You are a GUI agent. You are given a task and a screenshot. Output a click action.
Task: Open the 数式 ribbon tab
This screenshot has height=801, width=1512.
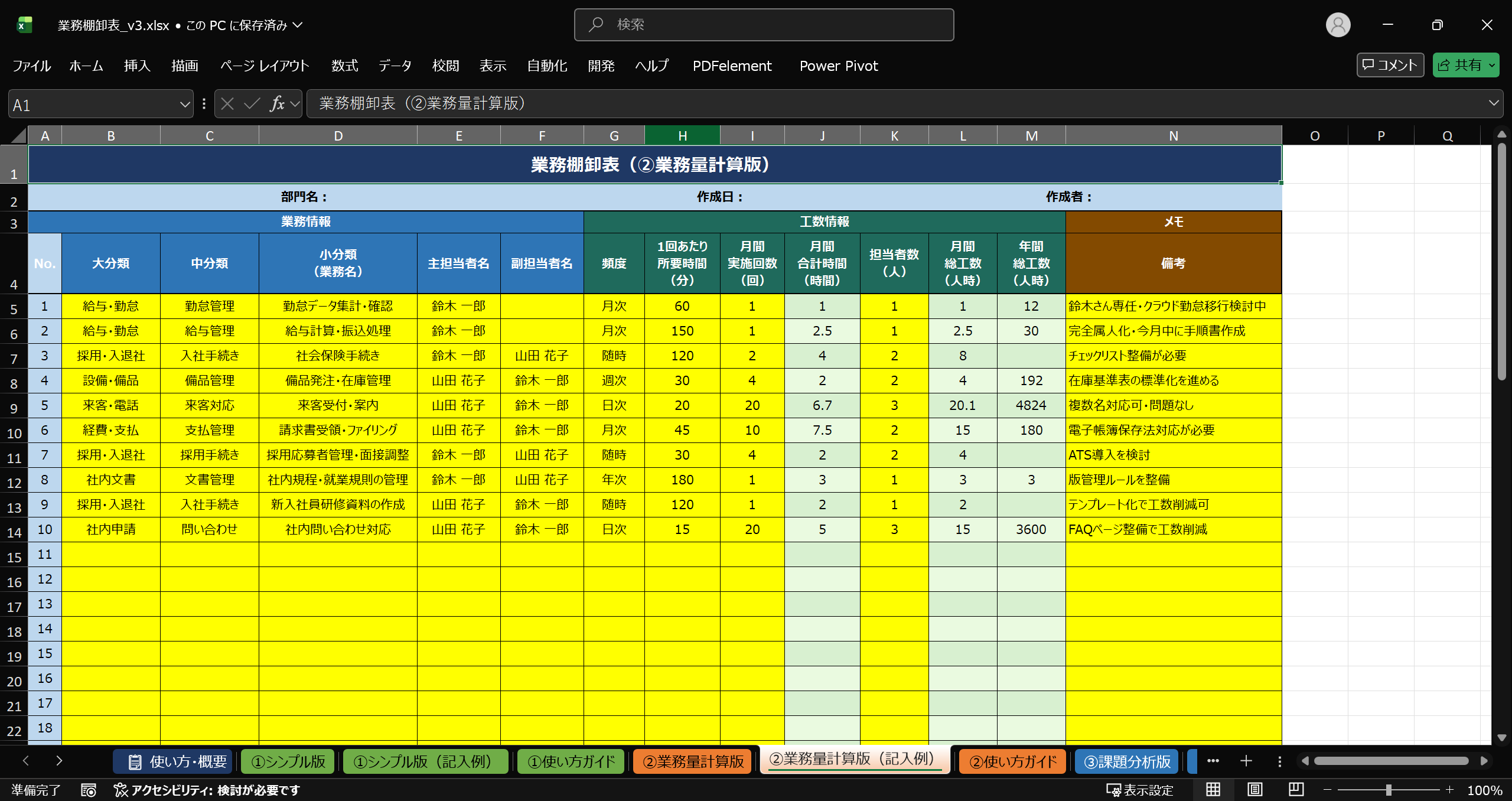point(344,66)
